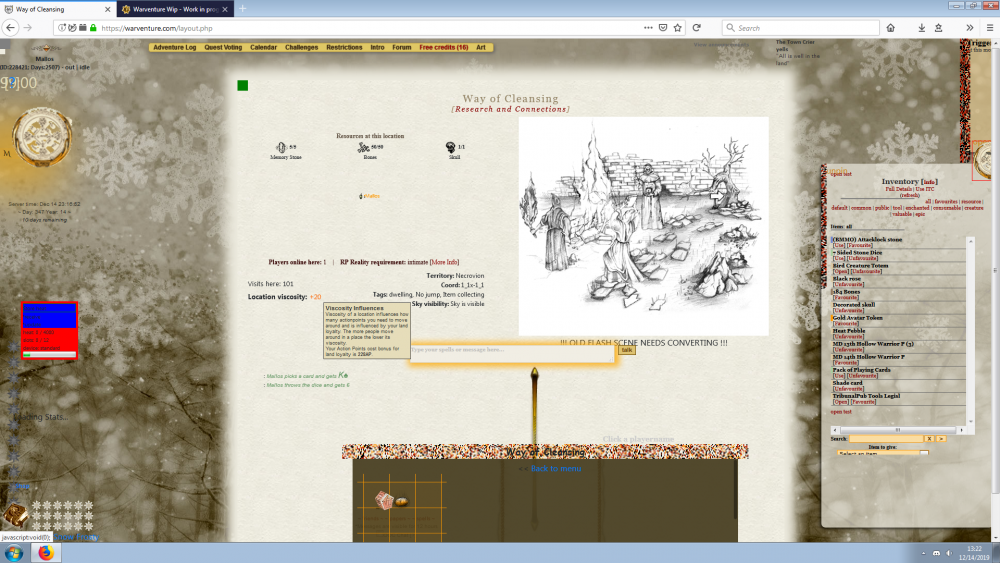Use the 7 Sided Stone Dice

click(x=839, y=258)
